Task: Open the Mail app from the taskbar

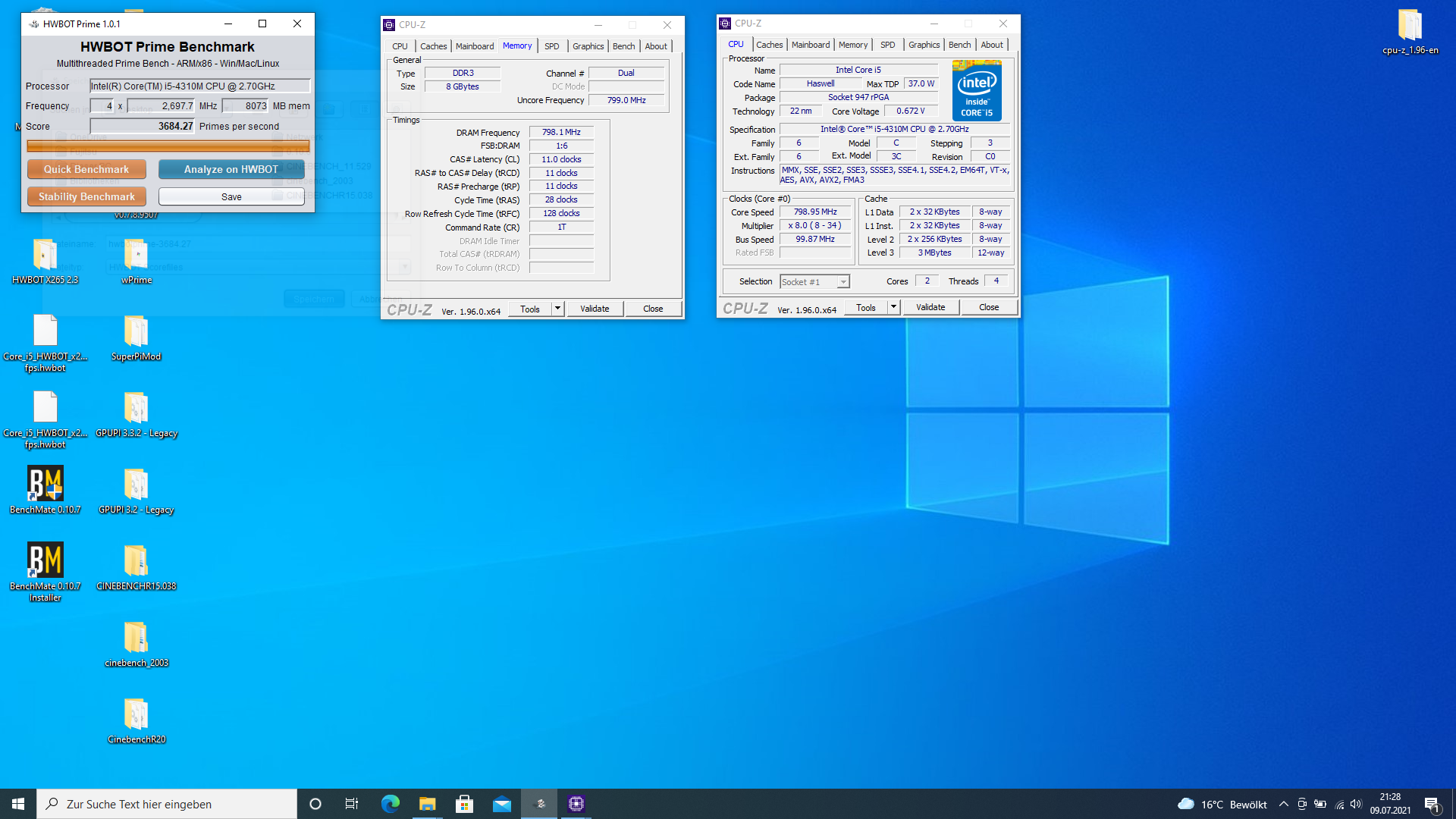Action: (501, 804)
